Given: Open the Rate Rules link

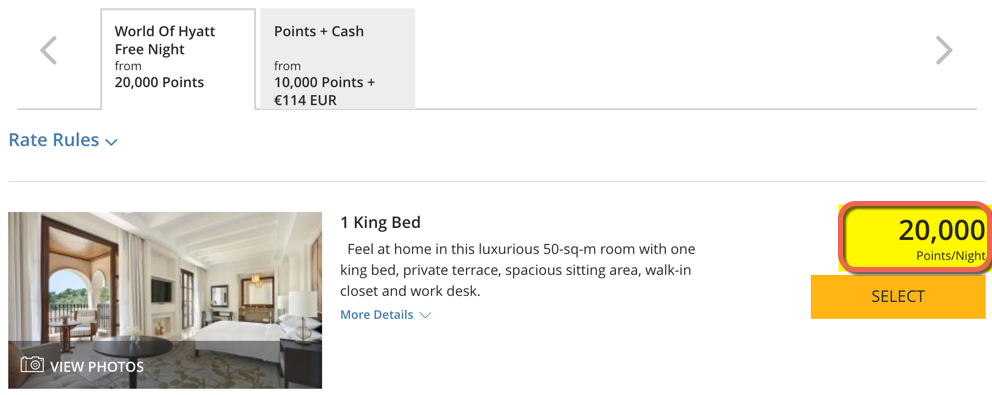Looking at the screenshot, I should [x=54, y=139].
